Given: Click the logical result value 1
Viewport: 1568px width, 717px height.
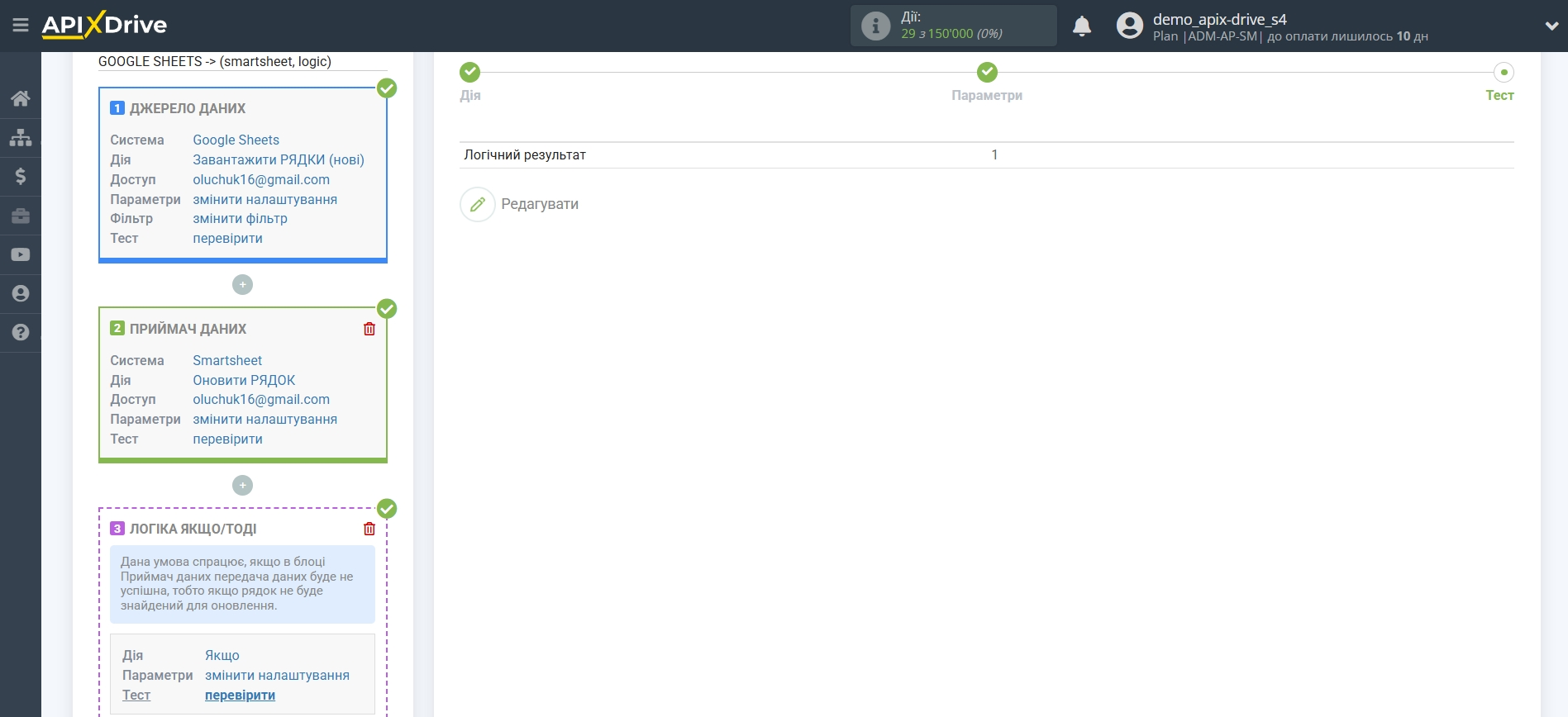Looking at the screenshot, I should tap(994, 154).
